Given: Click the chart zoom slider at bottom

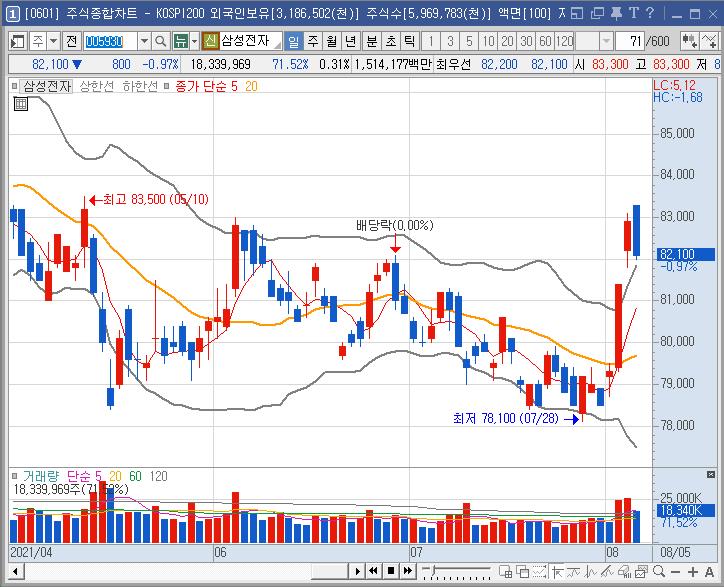Looking at the screenshot, I should click(456, 572).
